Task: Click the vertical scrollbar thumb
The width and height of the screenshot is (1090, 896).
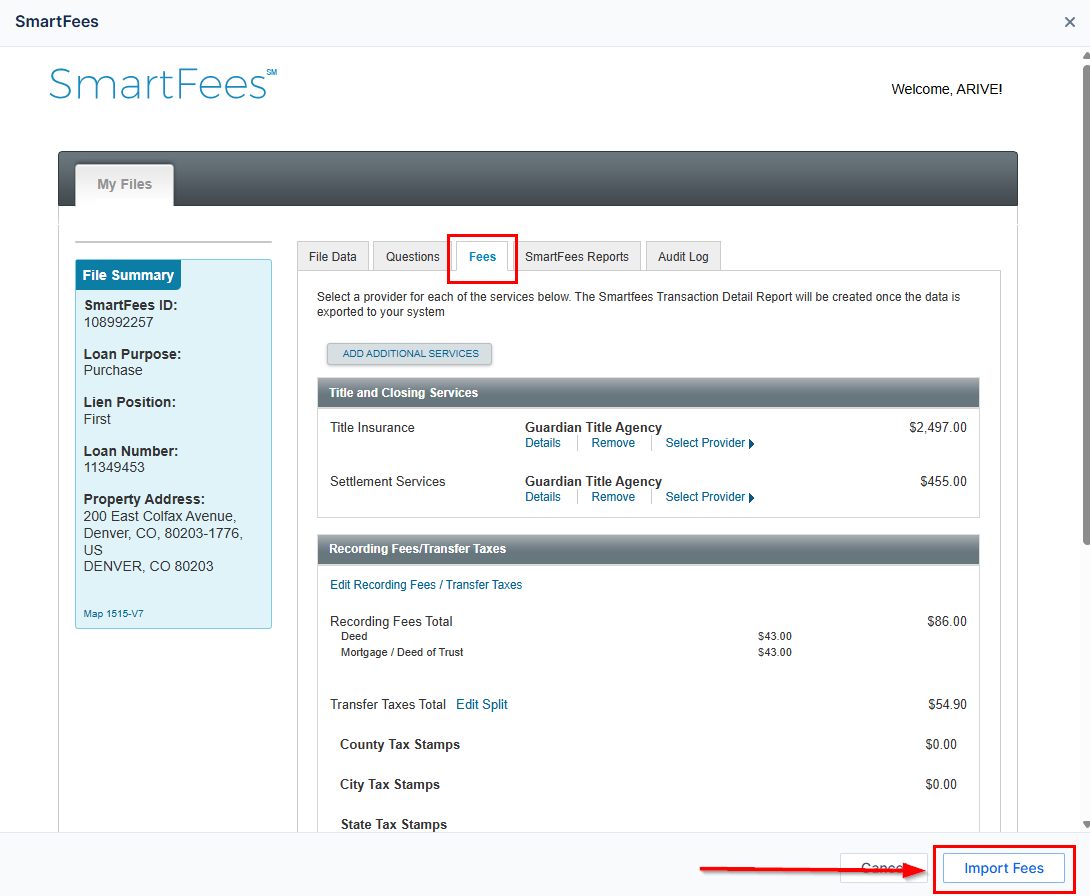Action: tap(1086, 304)
